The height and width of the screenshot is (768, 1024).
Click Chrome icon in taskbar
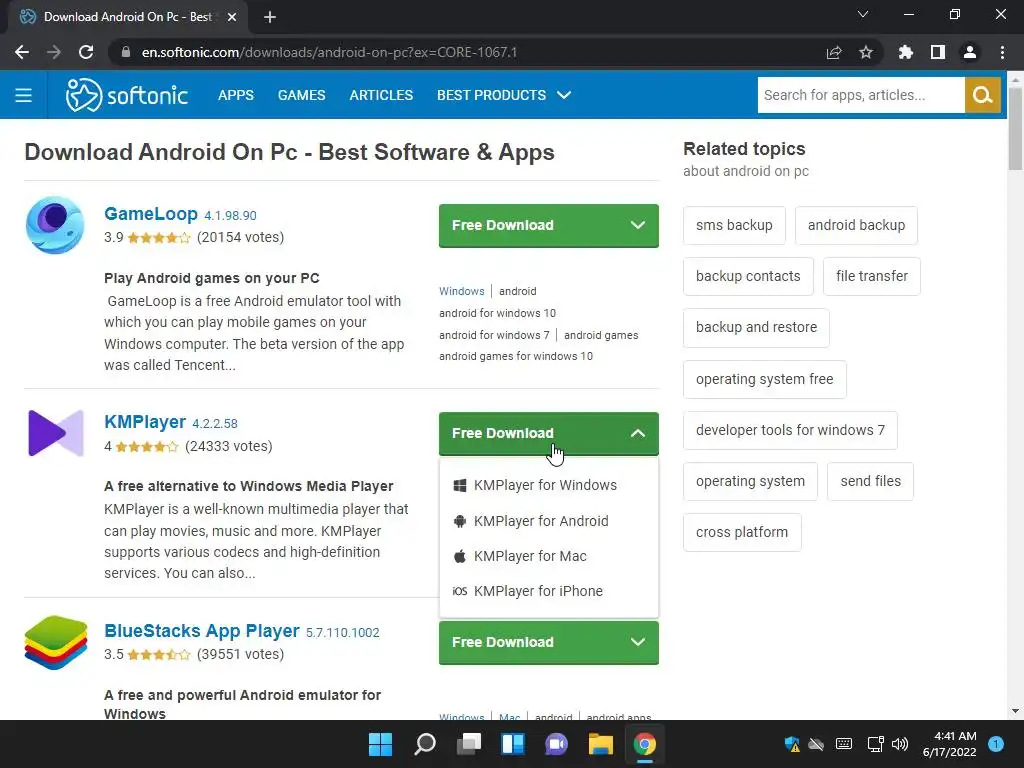[x=645, y=744]
